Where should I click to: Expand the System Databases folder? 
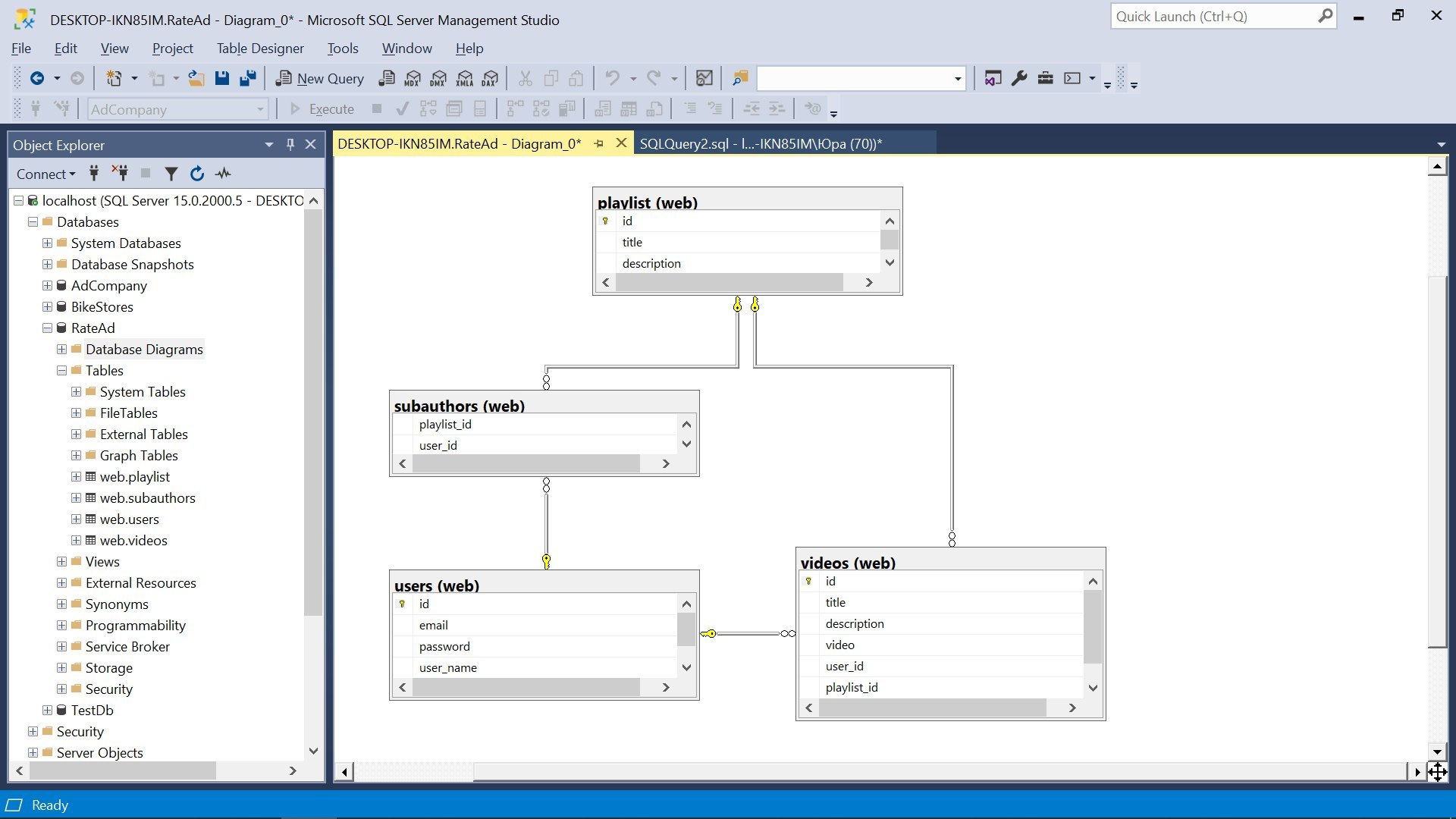pos(47,243)
